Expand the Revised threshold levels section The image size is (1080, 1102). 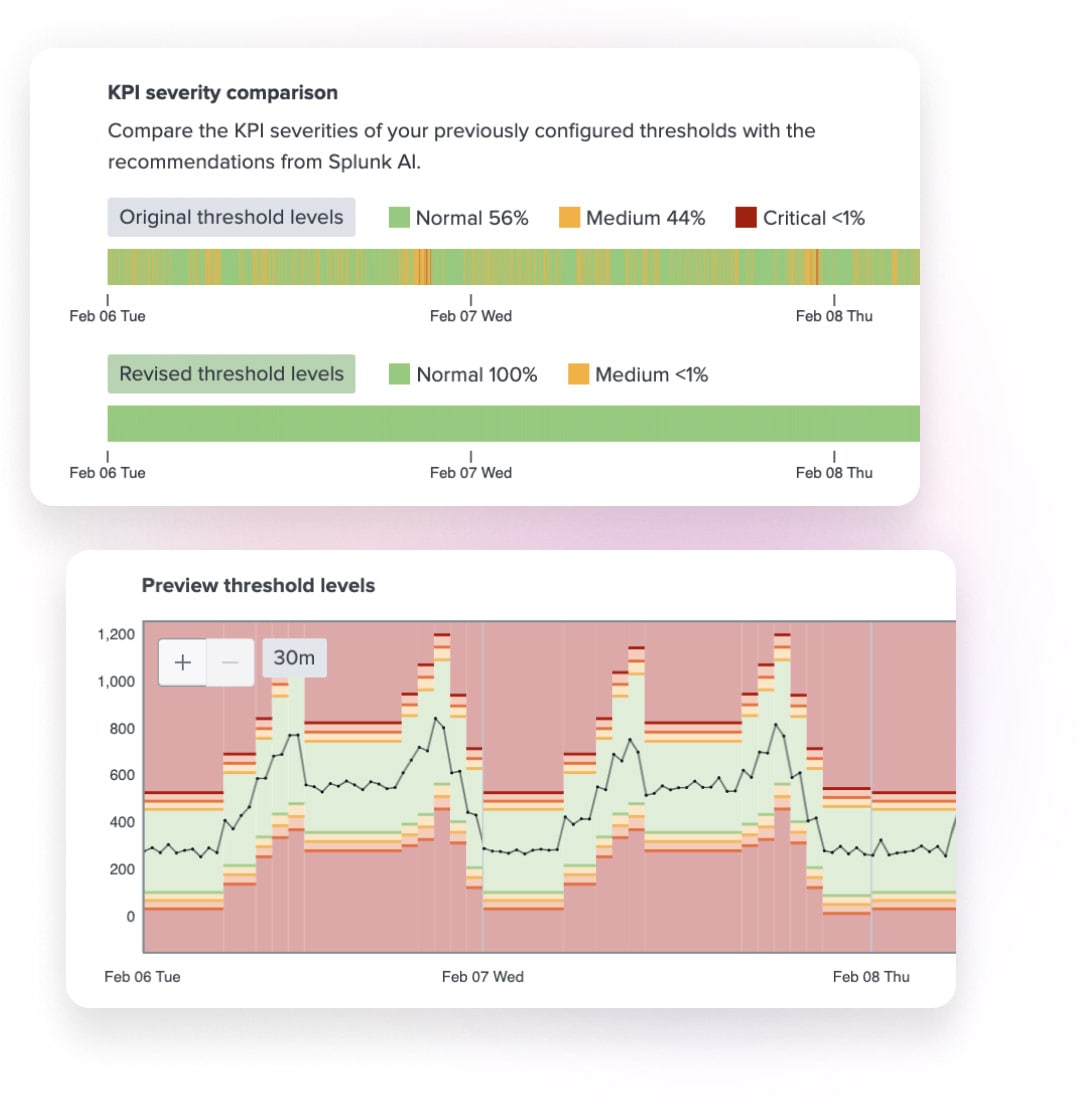click(x=231, y=373)
